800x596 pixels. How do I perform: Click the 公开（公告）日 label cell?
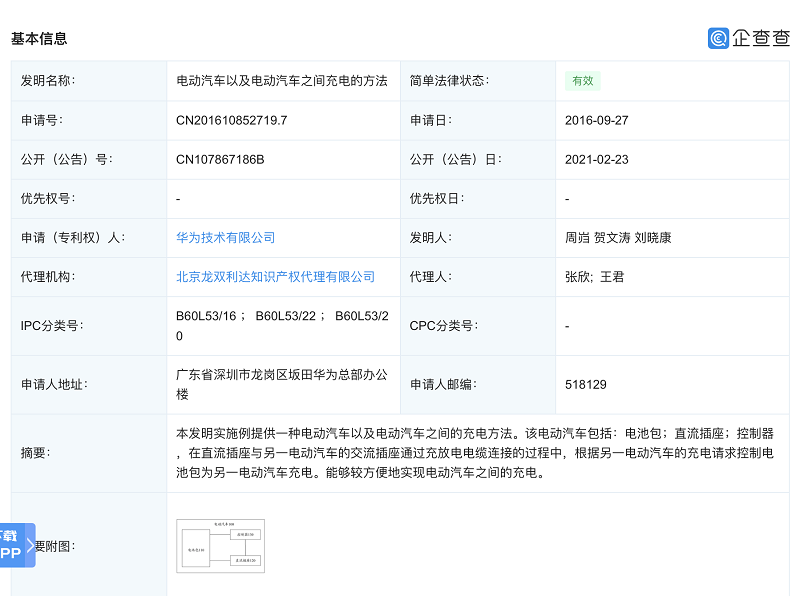pyautogui.click(x=478, y=160)
